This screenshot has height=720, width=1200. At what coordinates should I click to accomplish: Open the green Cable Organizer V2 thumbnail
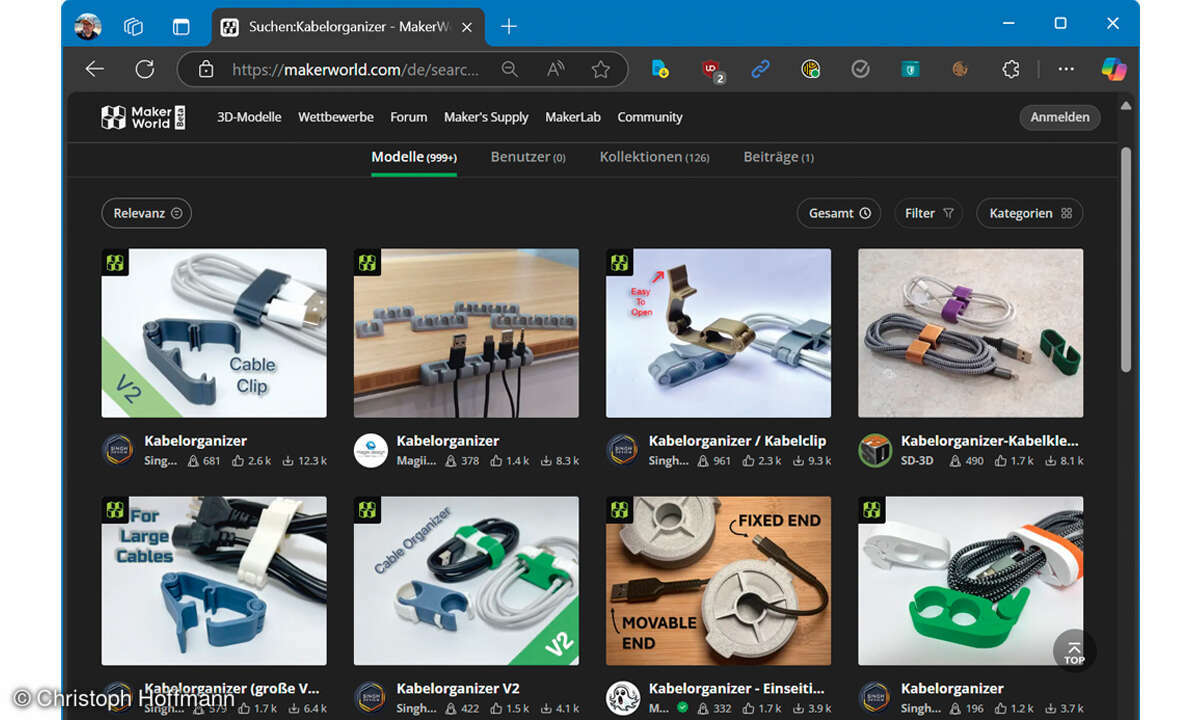click(x=466, y=581)
